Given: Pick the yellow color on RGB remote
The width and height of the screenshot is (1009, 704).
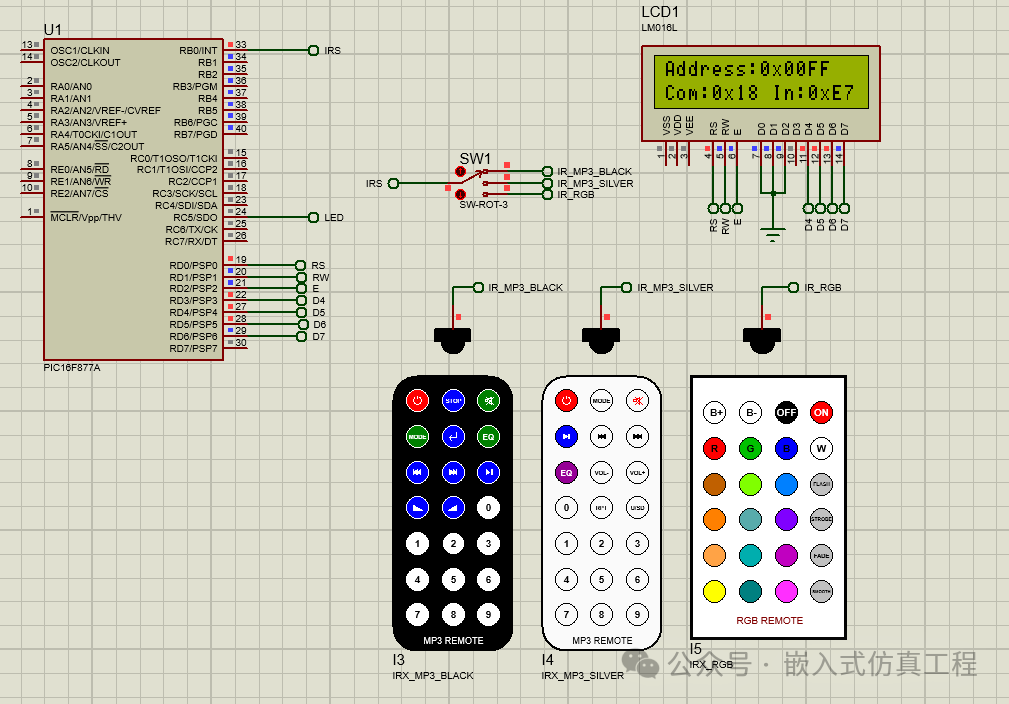Looking at the screenshot, I should pyautogui.click(x=714, y=591).
